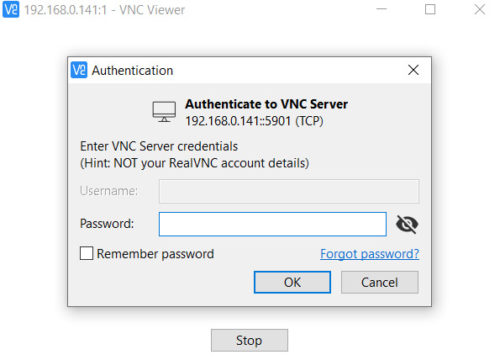Enable the Remember password checkbox
500x360 pixels.
click(x=86, y=253)
